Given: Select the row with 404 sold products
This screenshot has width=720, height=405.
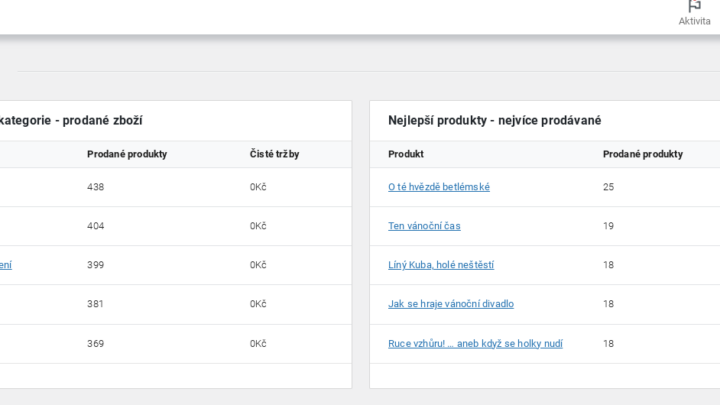Looking at the screenshot, I should pyautogui.click(x=176, y=226).
